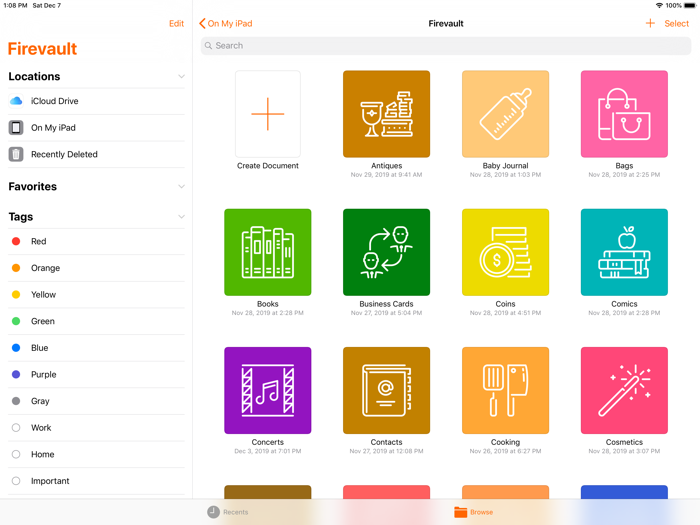
Task: Tap the Select button
Action: tap(676, 23)
